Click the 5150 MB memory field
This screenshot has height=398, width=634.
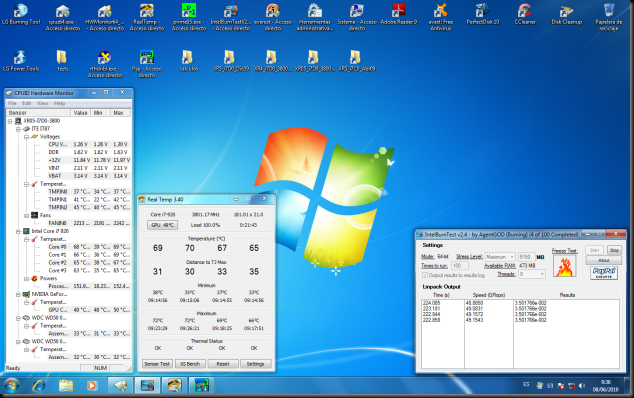526,257
